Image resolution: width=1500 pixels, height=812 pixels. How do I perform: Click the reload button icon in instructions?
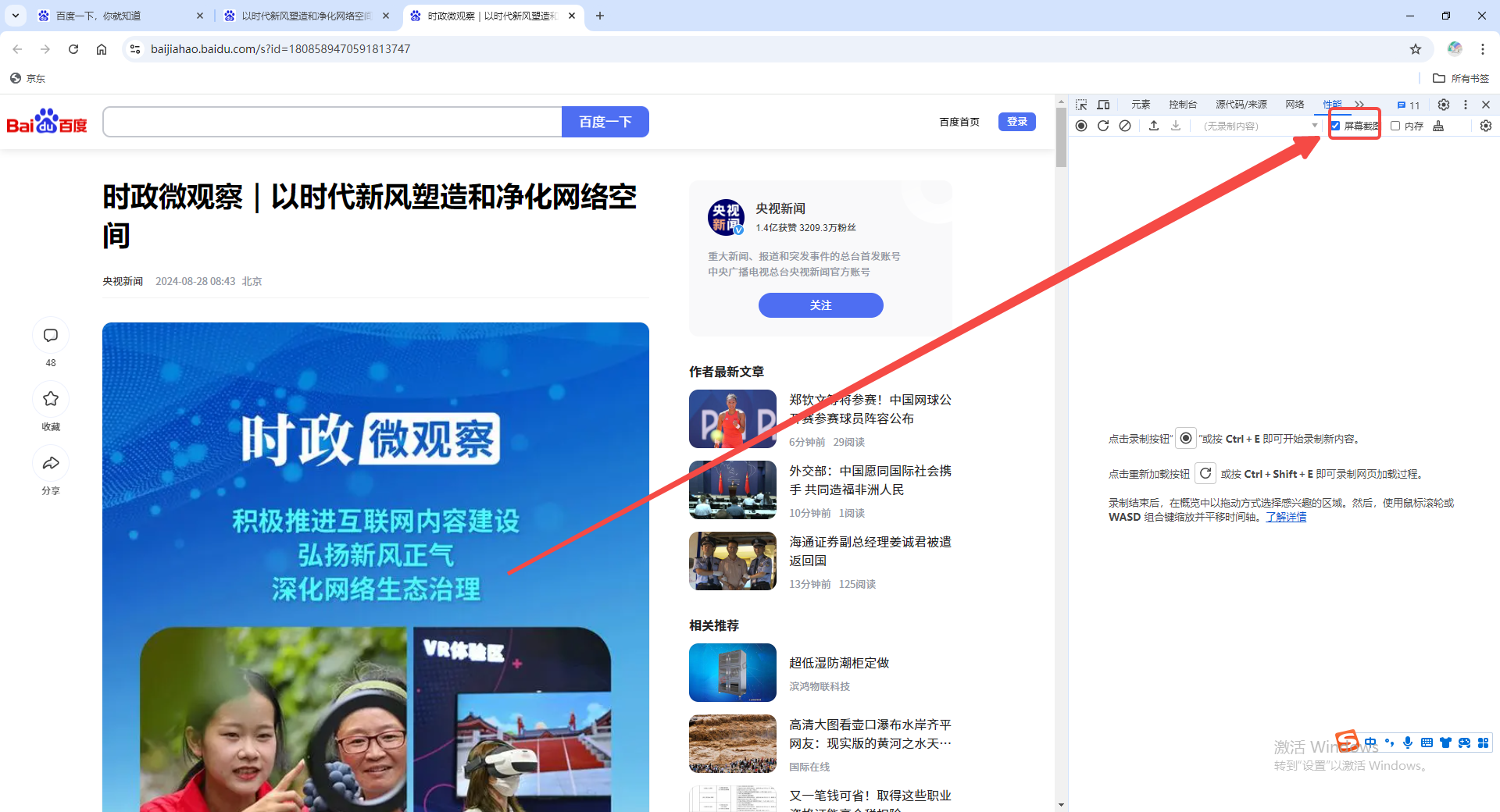(1205, 473)
